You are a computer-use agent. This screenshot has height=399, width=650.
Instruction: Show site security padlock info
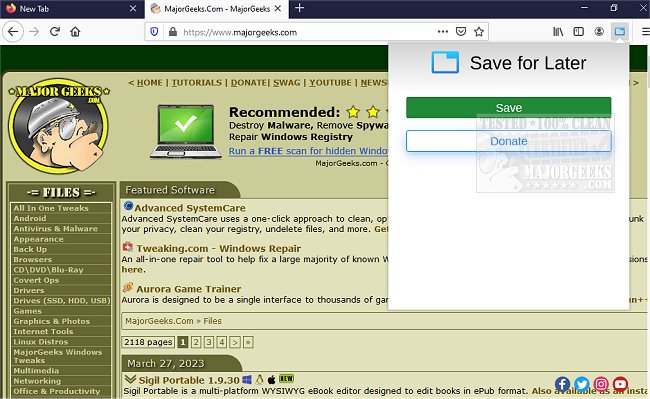(x=173, y=32)
